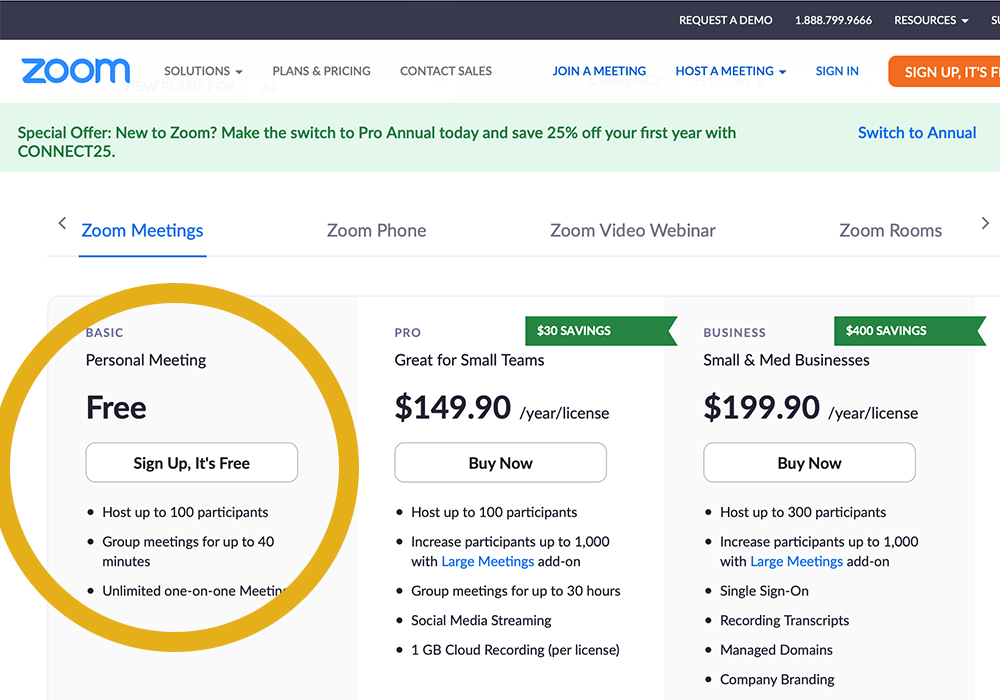Click Join a Meeting link
This screenshot has height=700, width=1000.
599,71
